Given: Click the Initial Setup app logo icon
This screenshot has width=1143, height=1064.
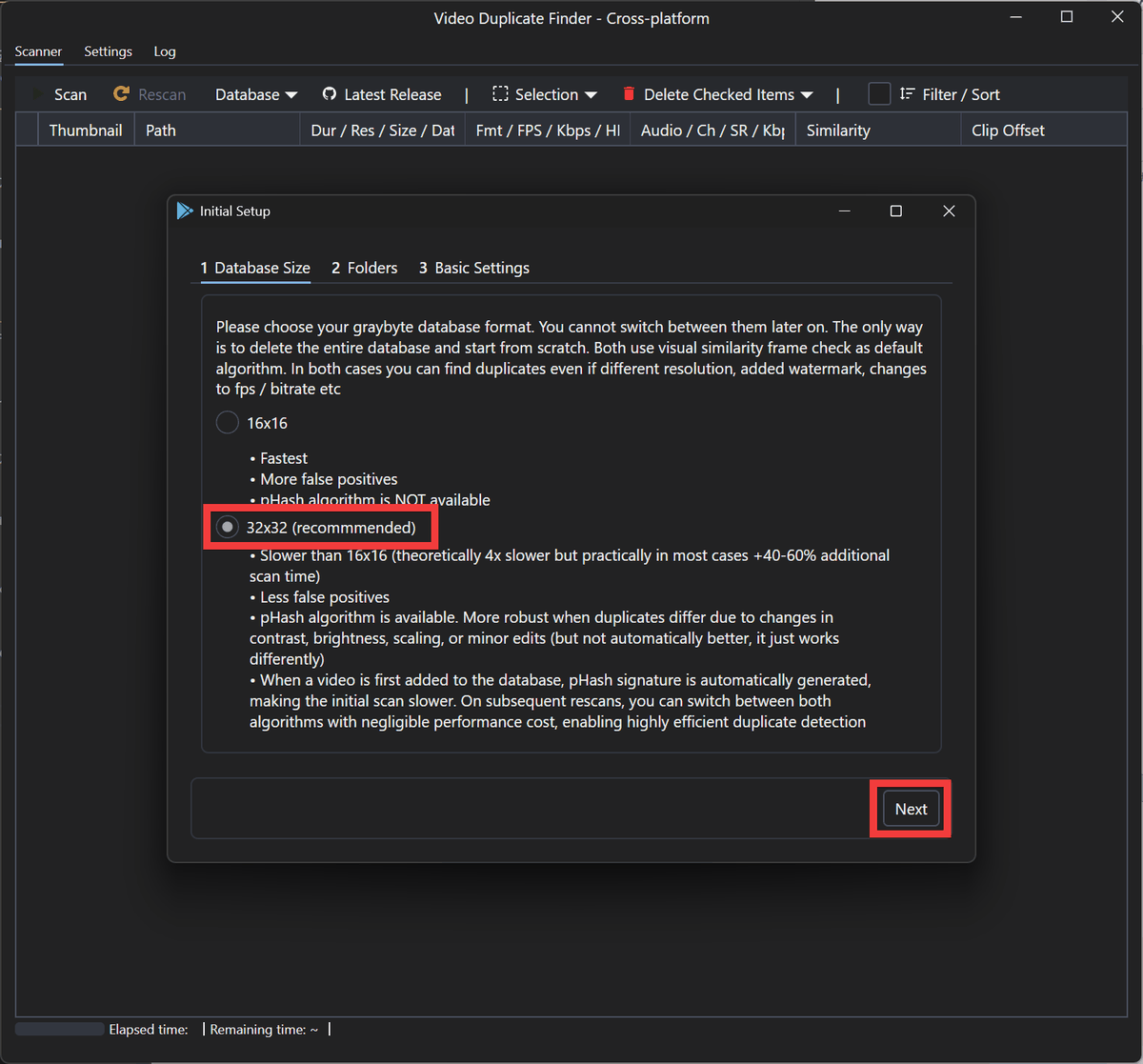Looking at the screenshot, I should [x=185, y=211].
